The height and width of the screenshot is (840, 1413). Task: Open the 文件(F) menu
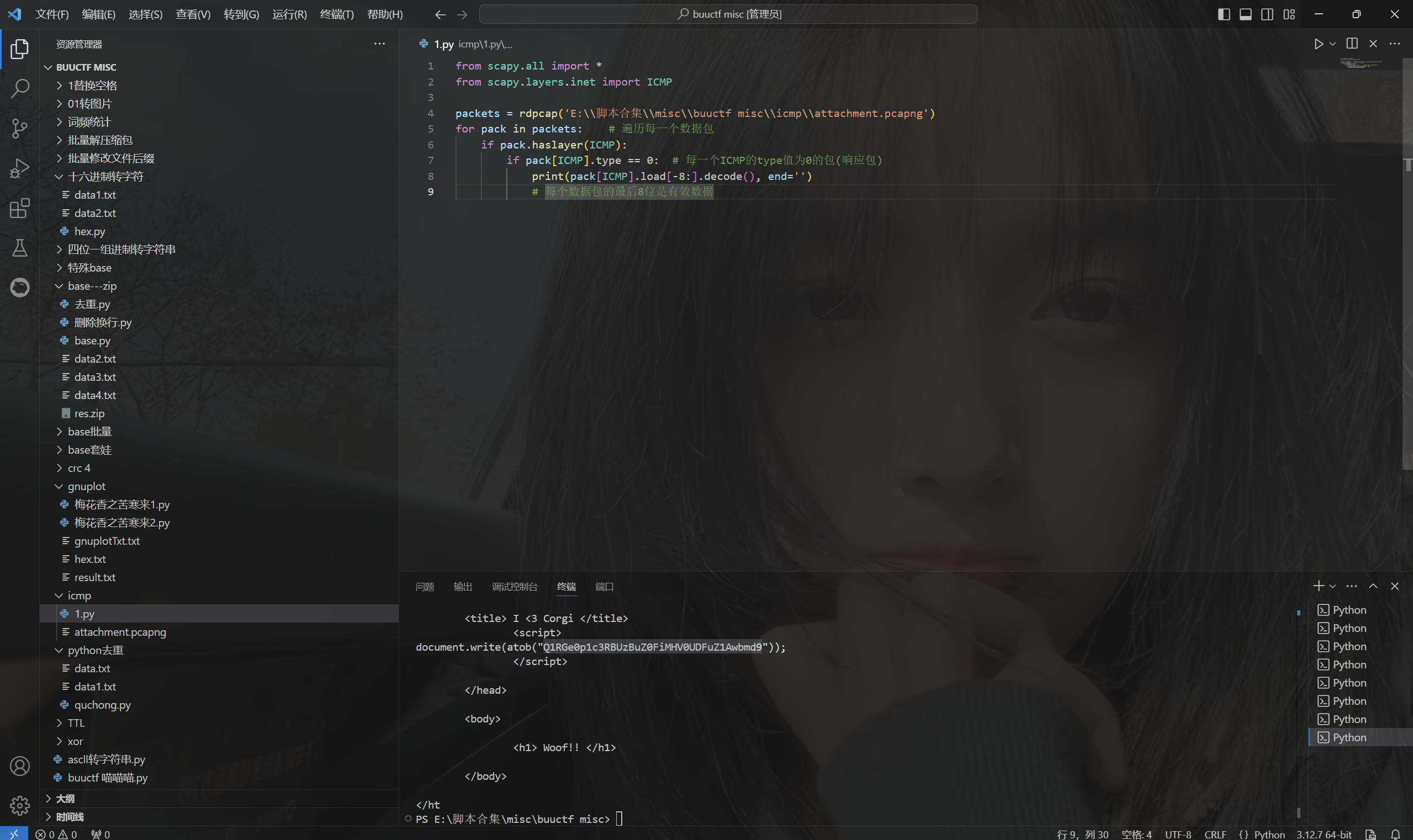click(51, 14)
